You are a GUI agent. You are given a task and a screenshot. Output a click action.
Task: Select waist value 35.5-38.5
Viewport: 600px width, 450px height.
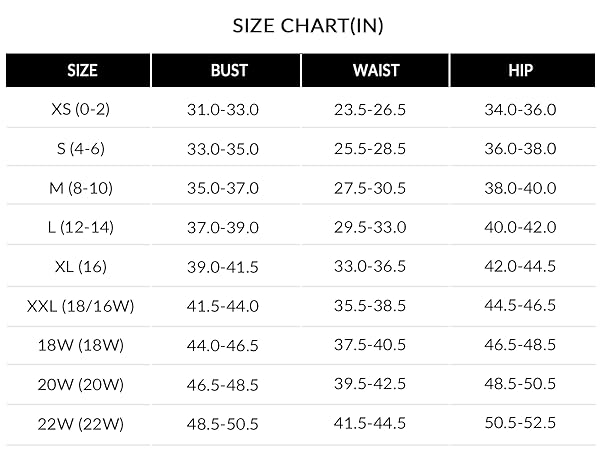click(x=370, y=306)
